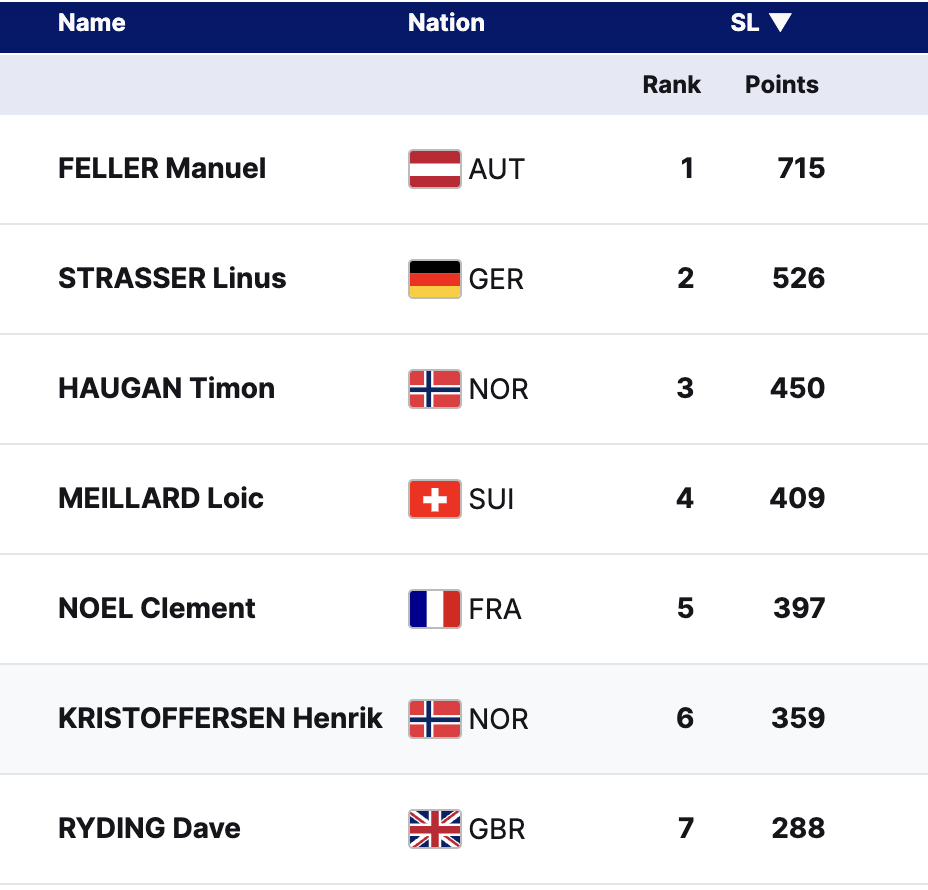The image size is (928, 890).
Task: Open KRISTOFFERSEN Henrik athlete profile
Action: pyautogui.click(x=220, y=718)
